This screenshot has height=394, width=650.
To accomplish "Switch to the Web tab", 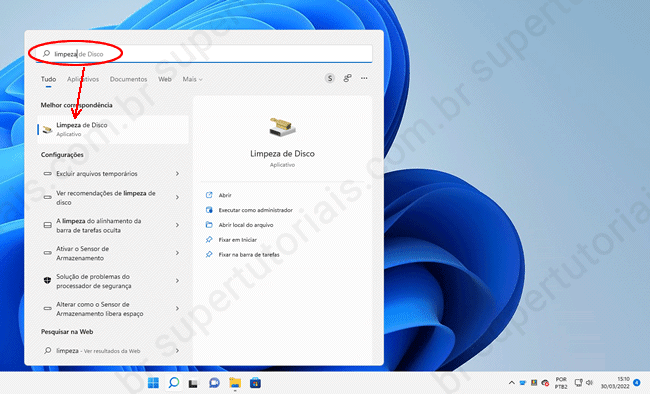I will (x=165, y=79).
